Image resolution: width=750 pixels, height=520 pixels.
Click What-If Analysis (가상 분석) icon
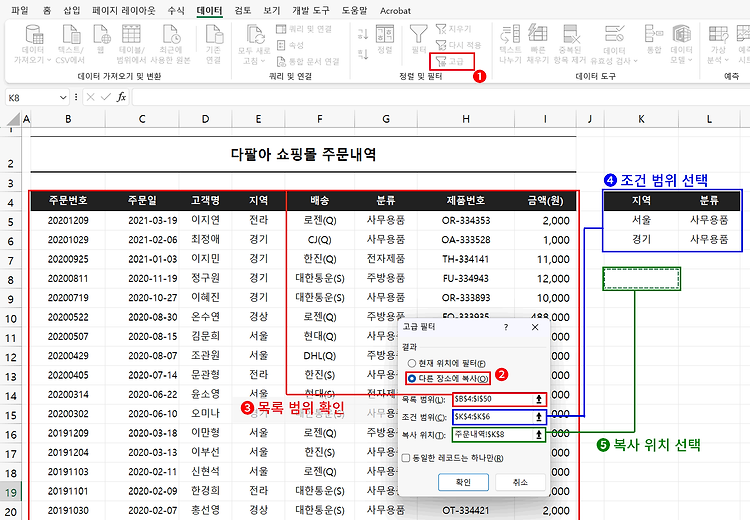(x=718, y=34)
